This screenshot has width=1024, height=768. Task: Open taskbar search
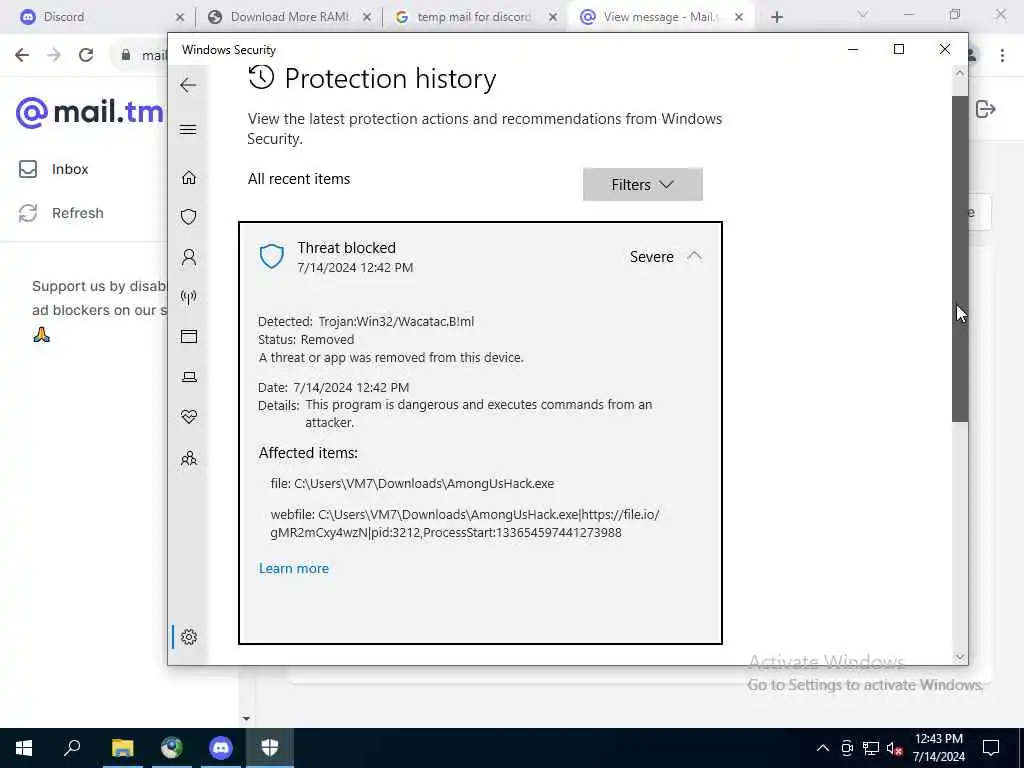click(72, 747)
